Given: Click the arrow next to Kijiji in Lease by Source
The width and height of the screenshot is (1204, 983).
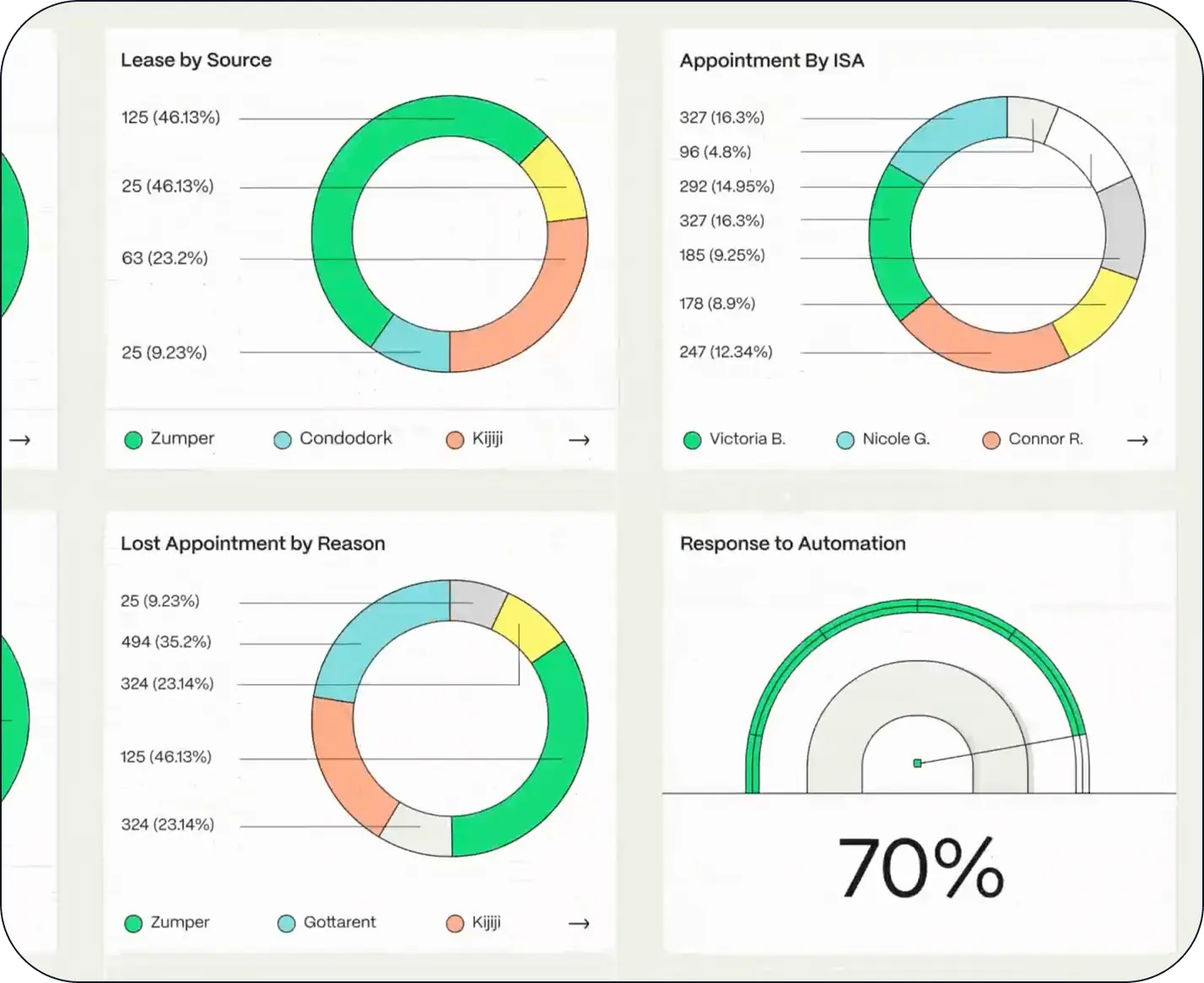Looking at the screenshot, I should 579,440.
